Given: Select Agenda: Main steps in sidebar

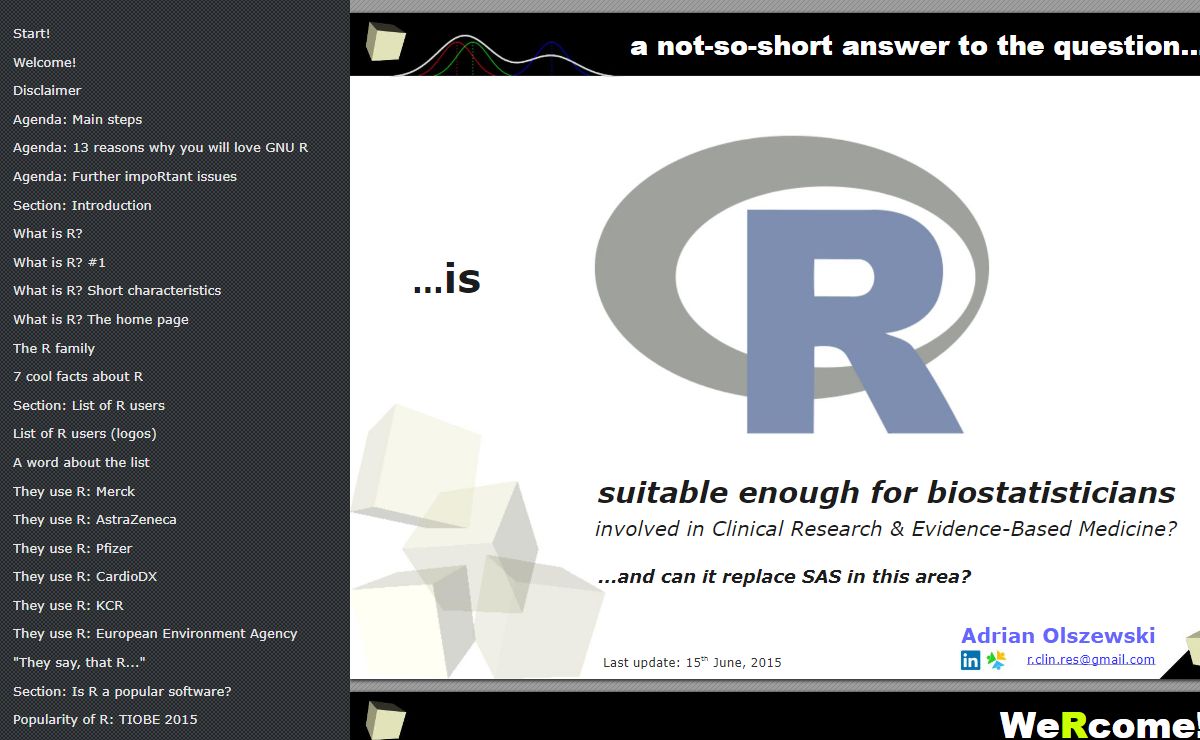Looking at the screenshot, I should 78,119.
